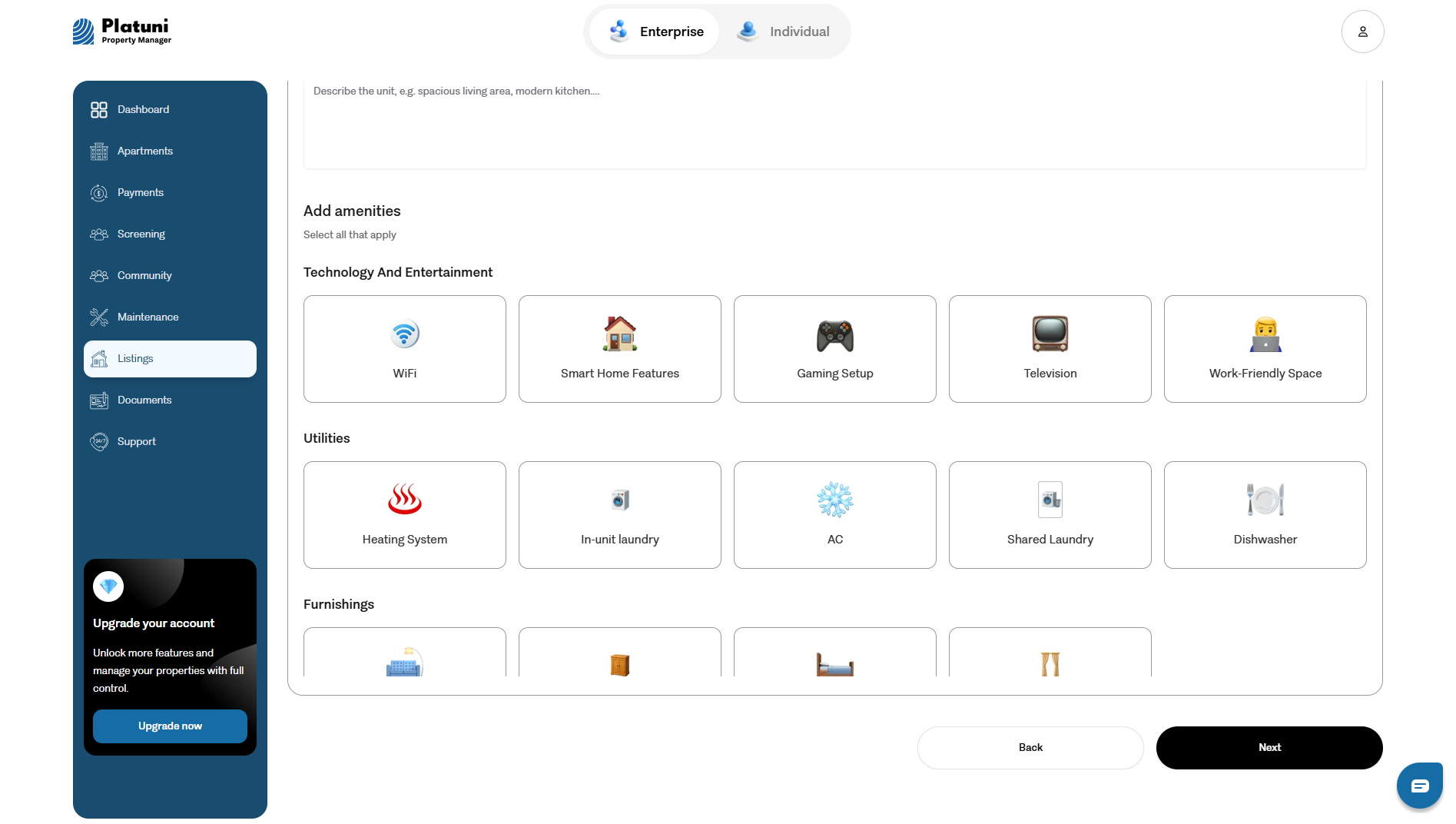Click the Next button
Image resolution: width=1456 pixels, height=824 pixels.
tap(1269, 748)
